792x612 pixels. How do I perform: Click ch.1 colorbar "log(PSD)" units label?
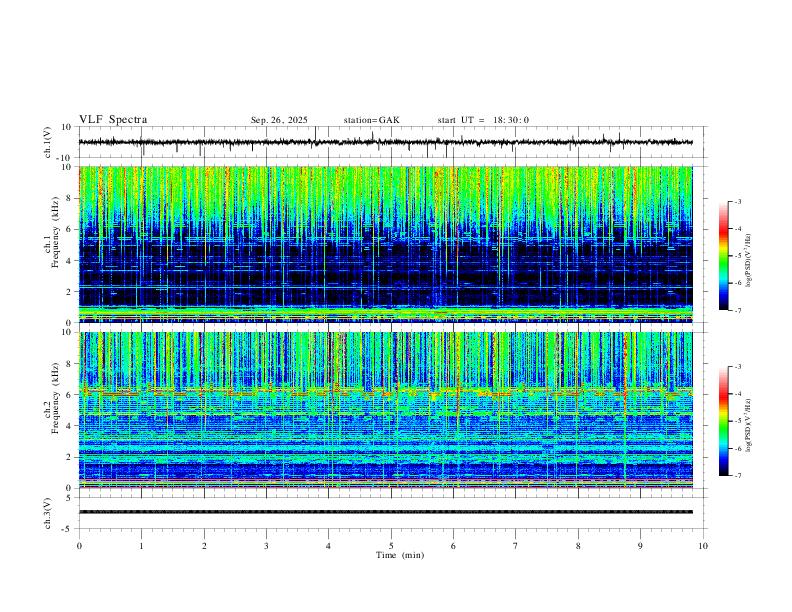click(748, 261)
